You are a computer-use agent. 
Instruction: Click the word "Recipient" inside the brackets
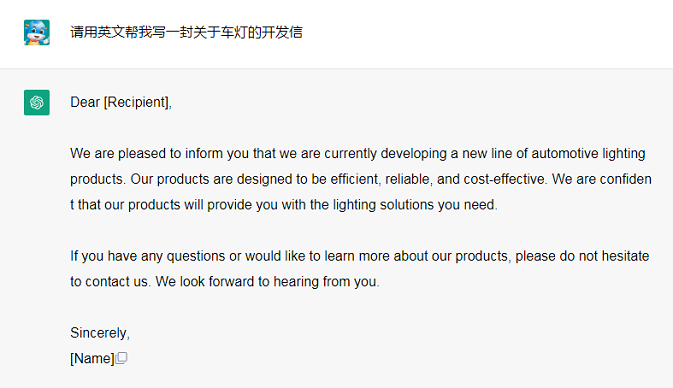click(136, 102)
